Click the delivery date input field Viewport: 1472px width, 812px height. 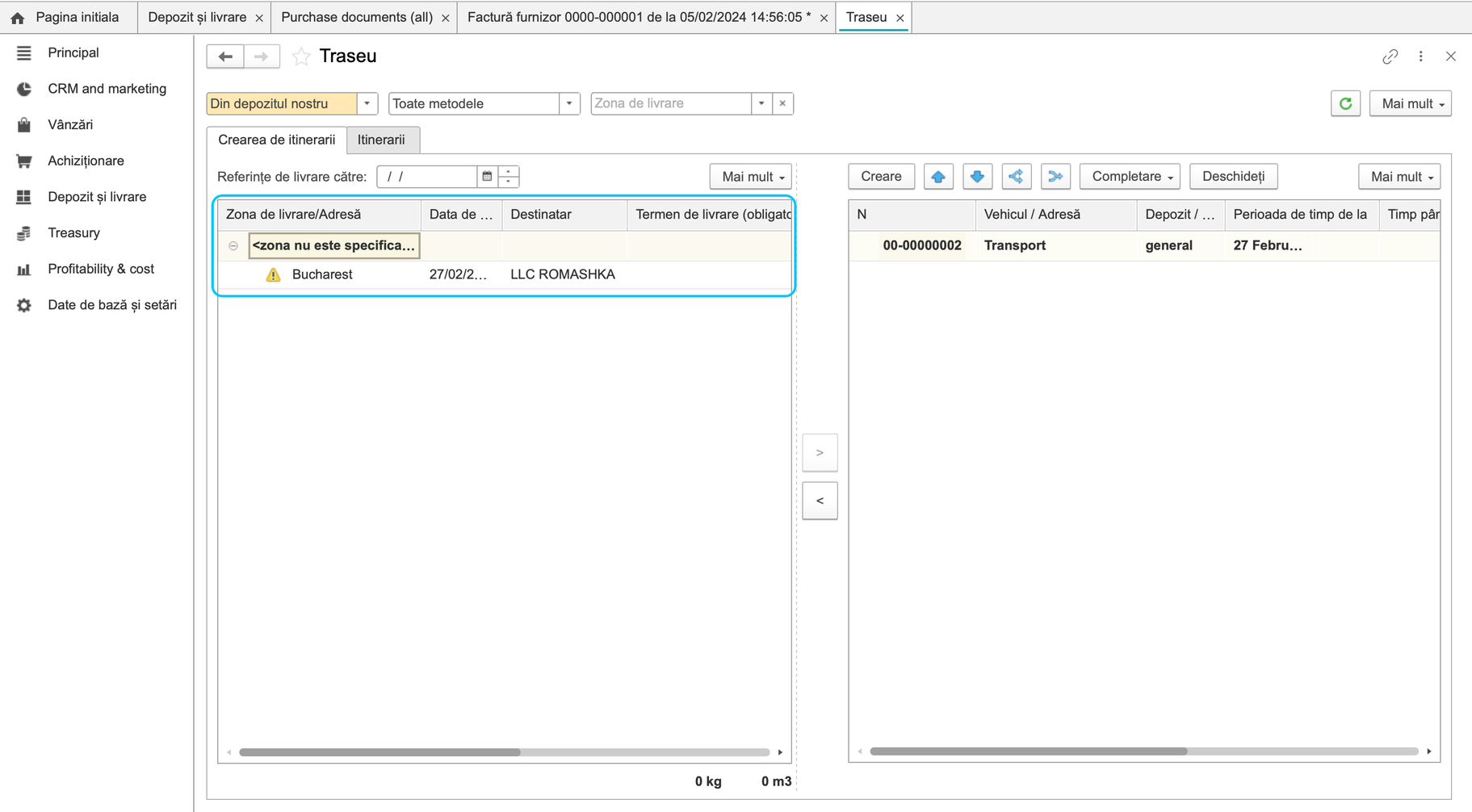coord(428,177)
